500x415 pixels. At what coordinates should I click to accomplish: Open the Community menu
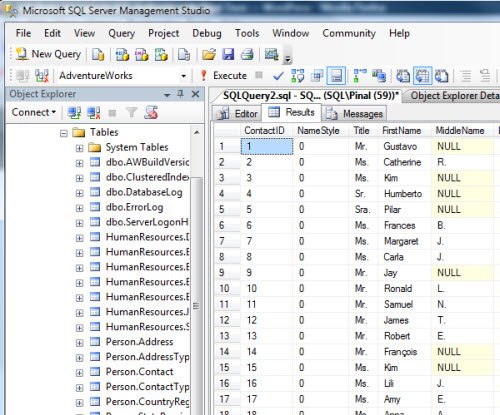(x=349, y=33)
